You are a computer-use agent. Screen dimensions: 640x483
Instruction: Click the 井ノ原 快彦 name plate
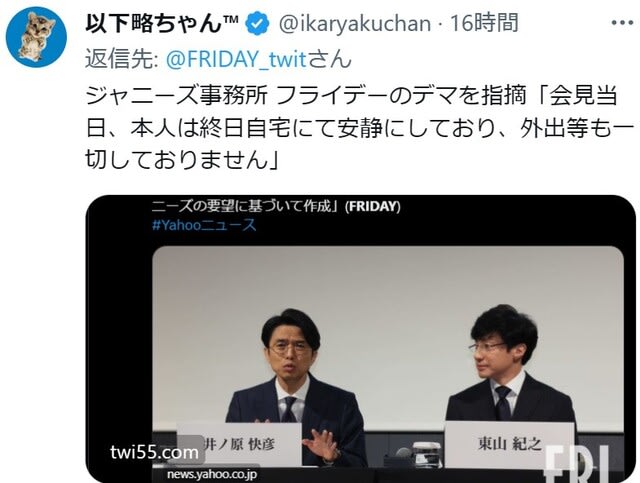[x=240, y=444]
